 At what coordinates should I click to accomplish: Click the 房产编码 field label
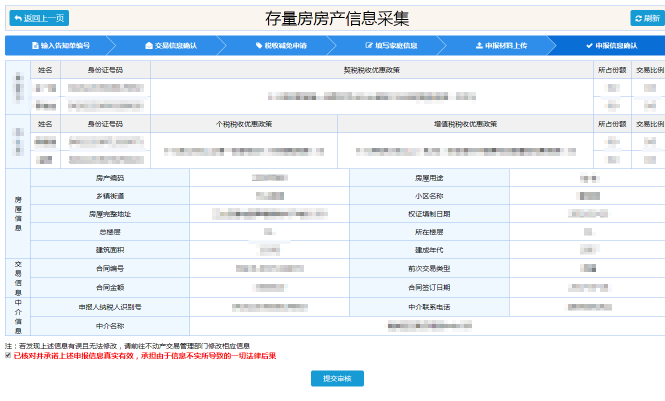point(110,177)
